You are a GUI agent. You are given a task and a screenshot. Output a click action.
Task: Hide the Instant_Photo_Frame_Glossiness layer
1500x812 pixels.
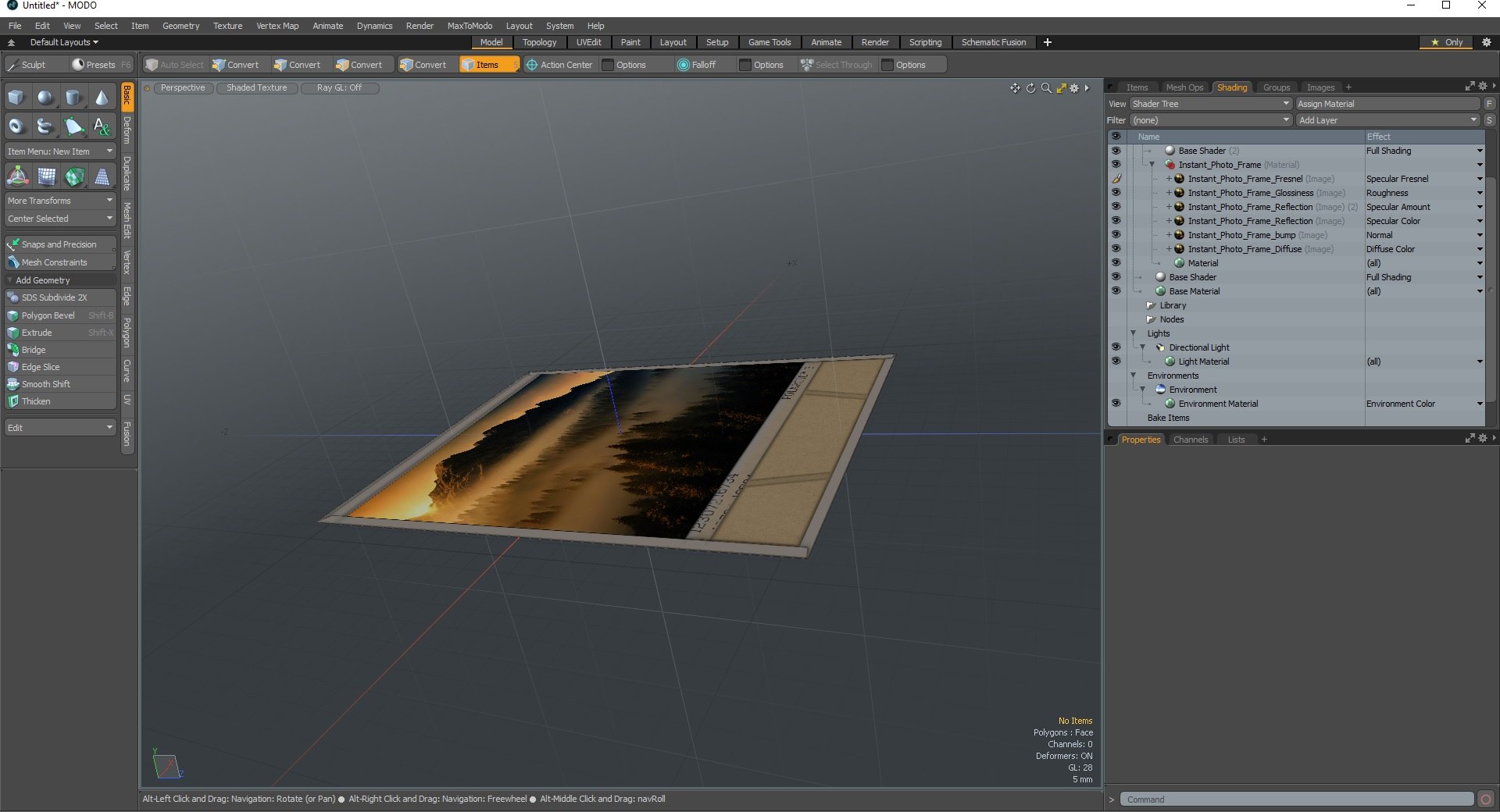coord(1116,193)
